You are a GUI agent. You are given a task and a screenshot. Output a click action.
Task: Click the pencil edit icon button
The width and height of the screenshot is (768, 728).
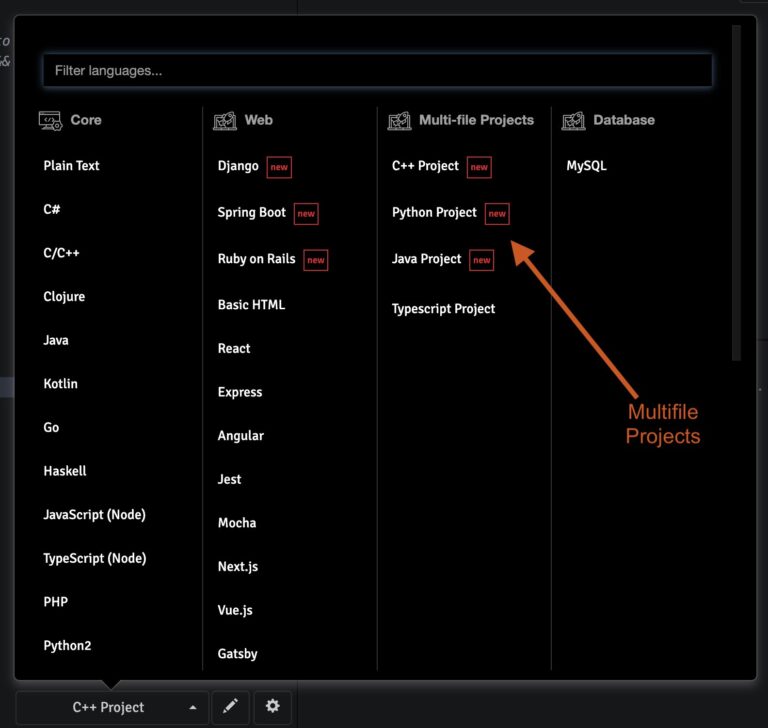pos(230,706)
